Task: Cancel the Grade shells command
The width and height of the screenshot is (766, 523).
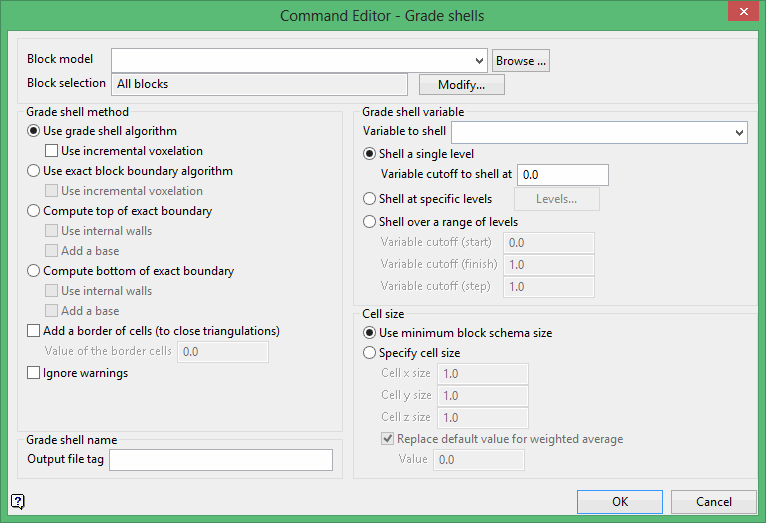Action: (713, 501)
